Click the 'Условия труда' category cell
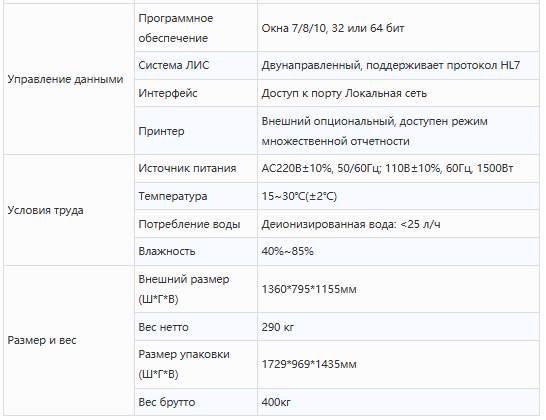The width and height of the screenshot is (546, 420). pyautogui.click(x=69, y=210)
